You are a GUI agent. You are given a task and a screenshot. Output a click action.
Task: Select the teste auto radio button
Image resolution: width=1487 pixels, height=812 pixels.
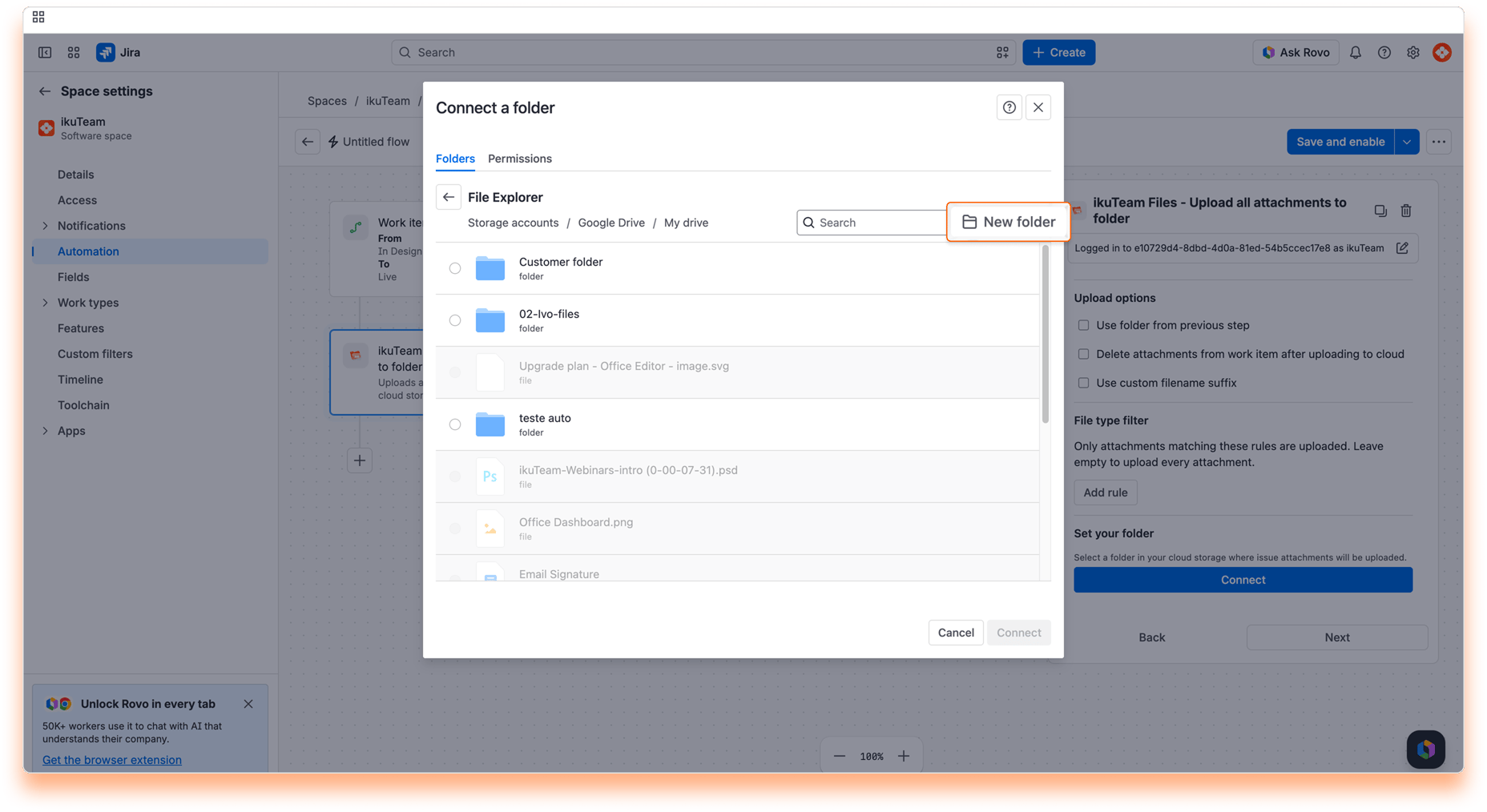(x=455, y=424)
